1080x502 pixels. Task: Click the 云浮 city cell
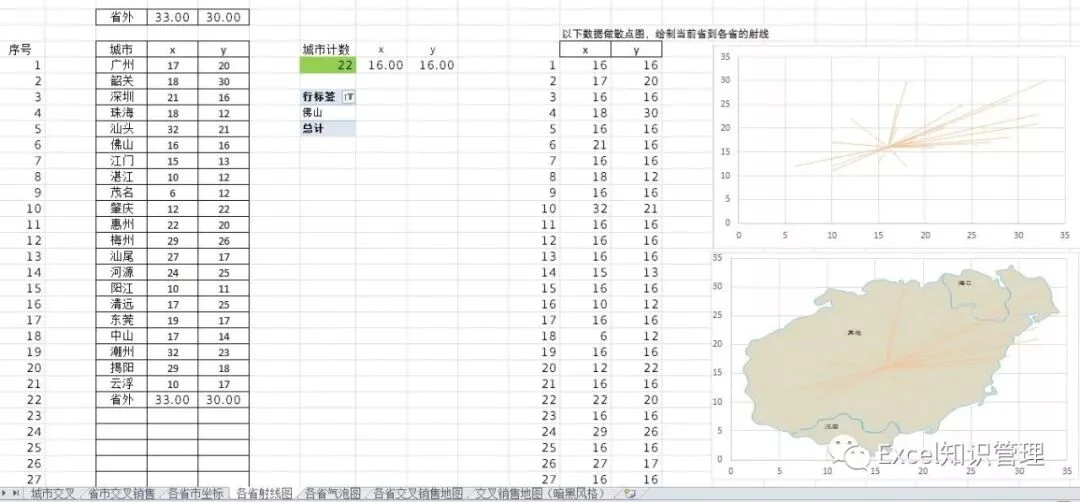pos(121,384)
